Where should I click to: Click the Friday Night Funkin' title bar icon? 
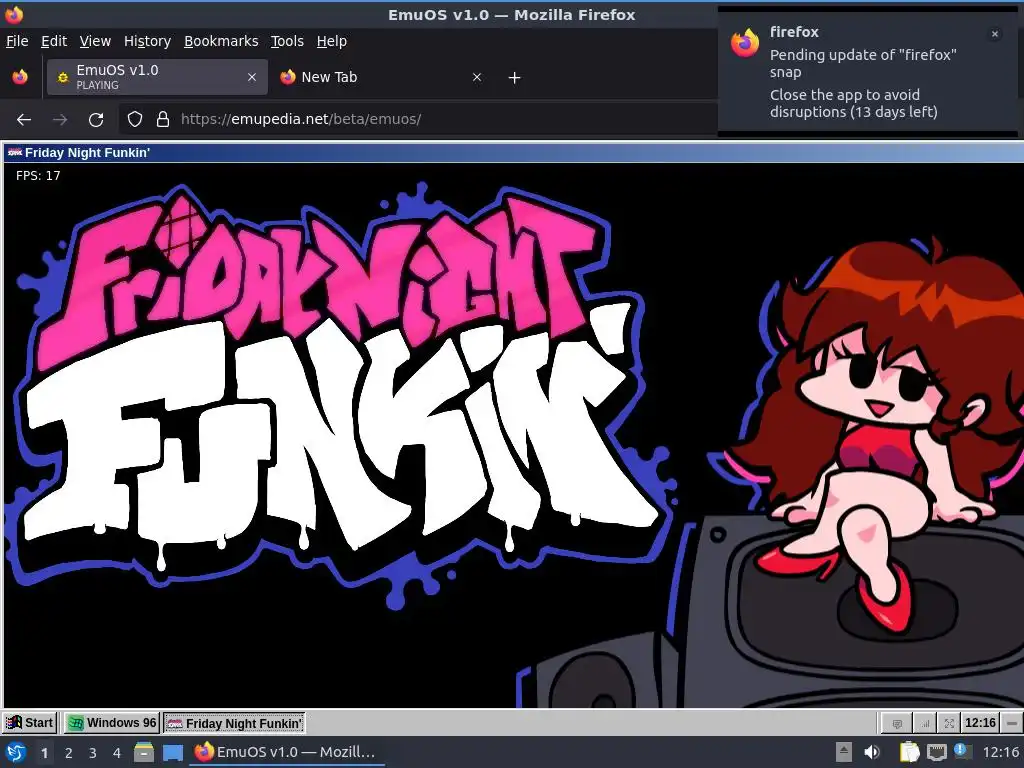coord(14,153)
